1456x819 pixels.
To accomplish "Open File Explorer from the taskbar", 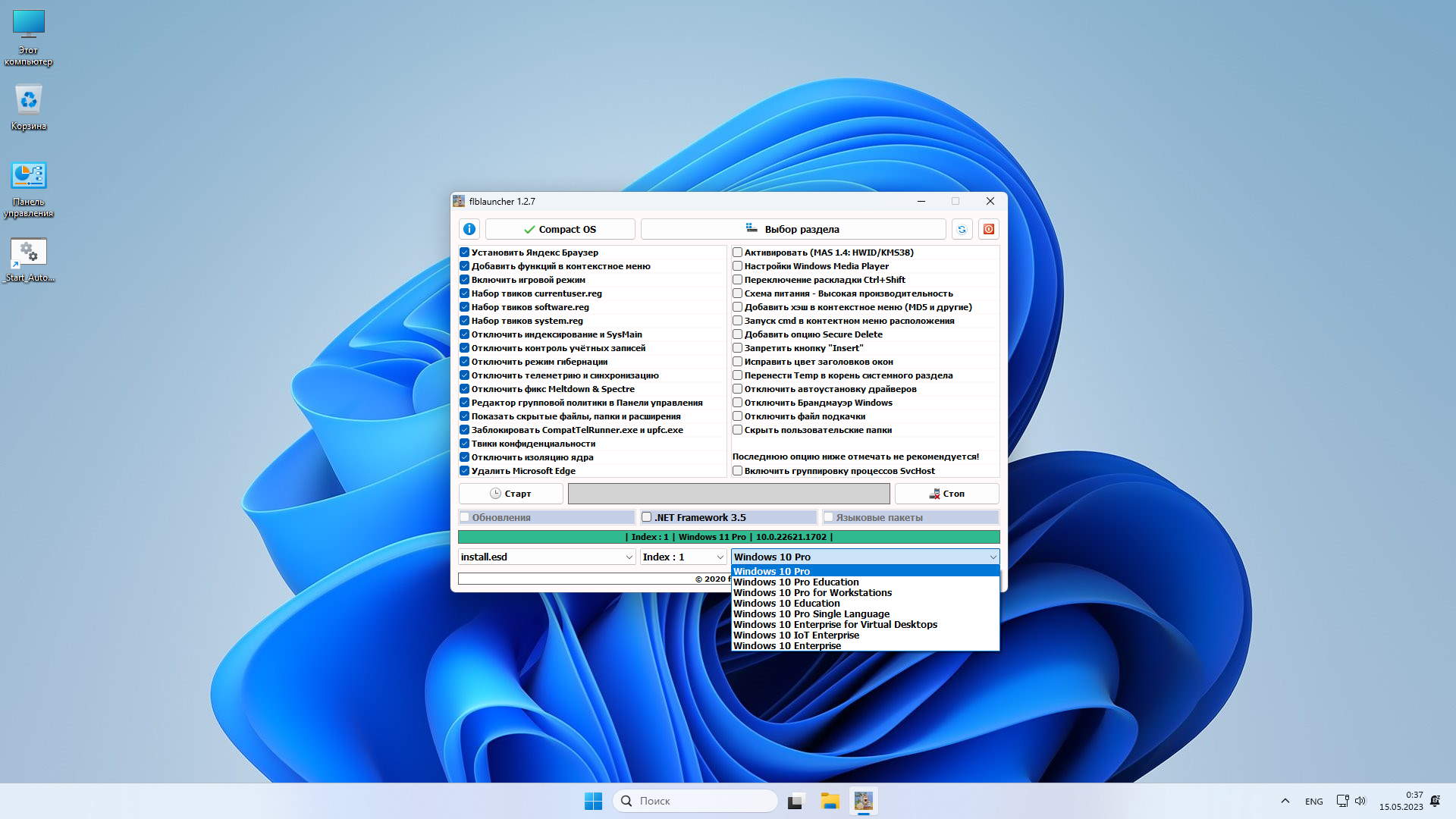I will click(x=830, y=801).
